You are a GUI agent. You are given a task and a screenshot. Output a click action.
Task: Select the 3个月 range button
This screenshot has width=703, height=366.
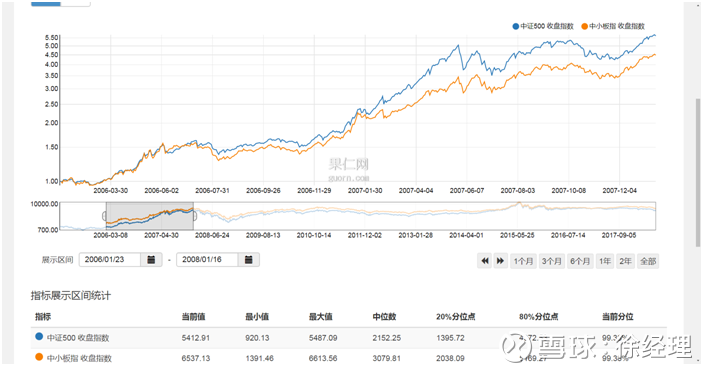point(551,261)
